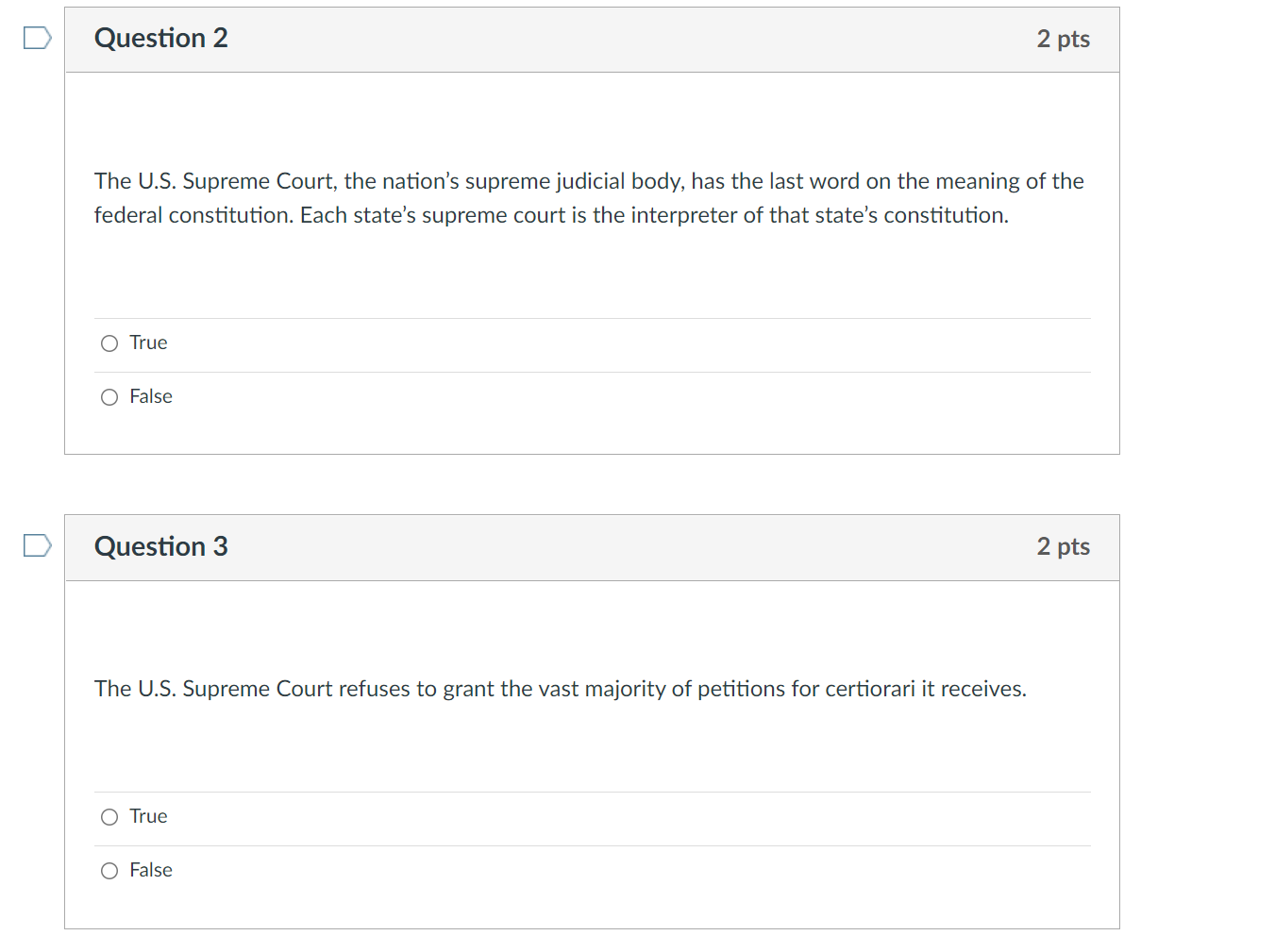Click the 2 pts label on Question 2

click(1063, 39)
